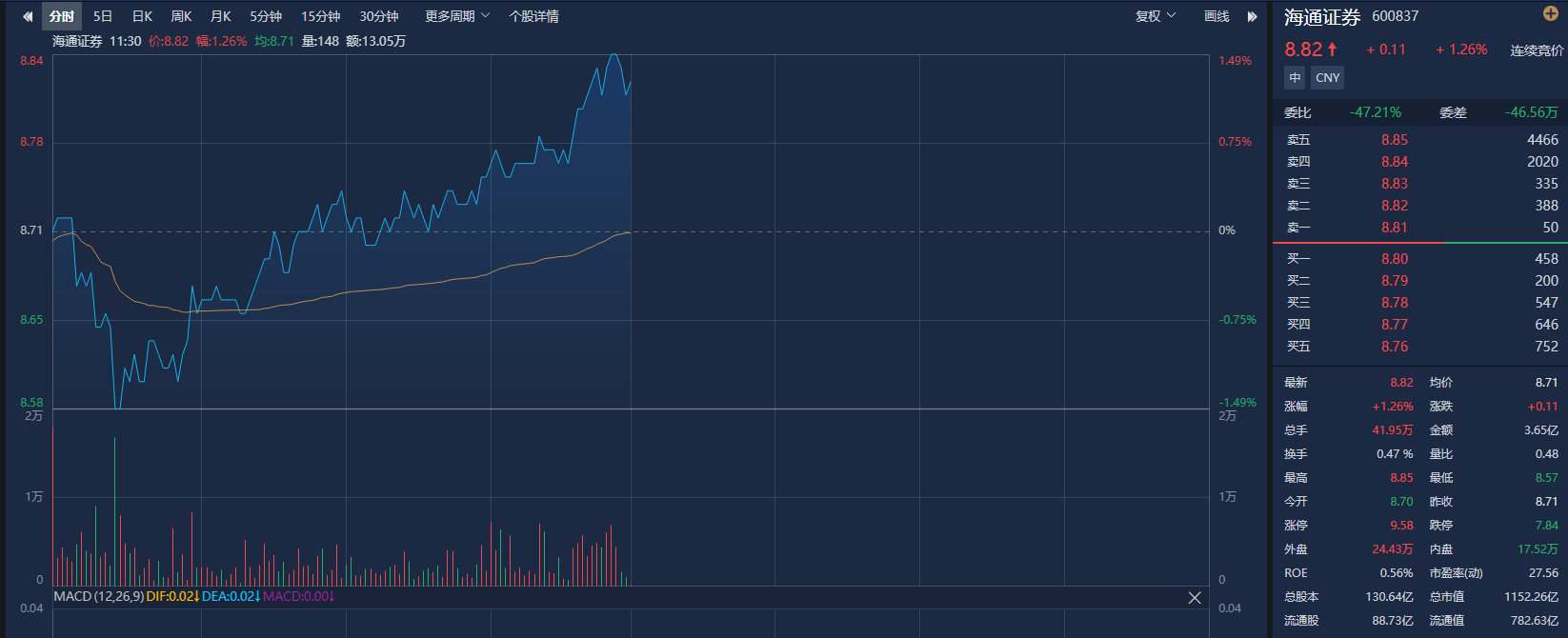This screenshot has width=1568, height=638.
Task: Open the 个股详情 page
Action: coord(533,16)
